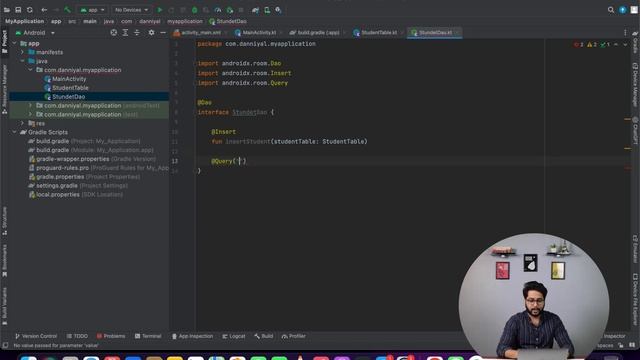Viewport: 640px width, 360px height.
Task: Toggle the Build Variants tool window
Action: pyautogui.click(x=4, y=306)
